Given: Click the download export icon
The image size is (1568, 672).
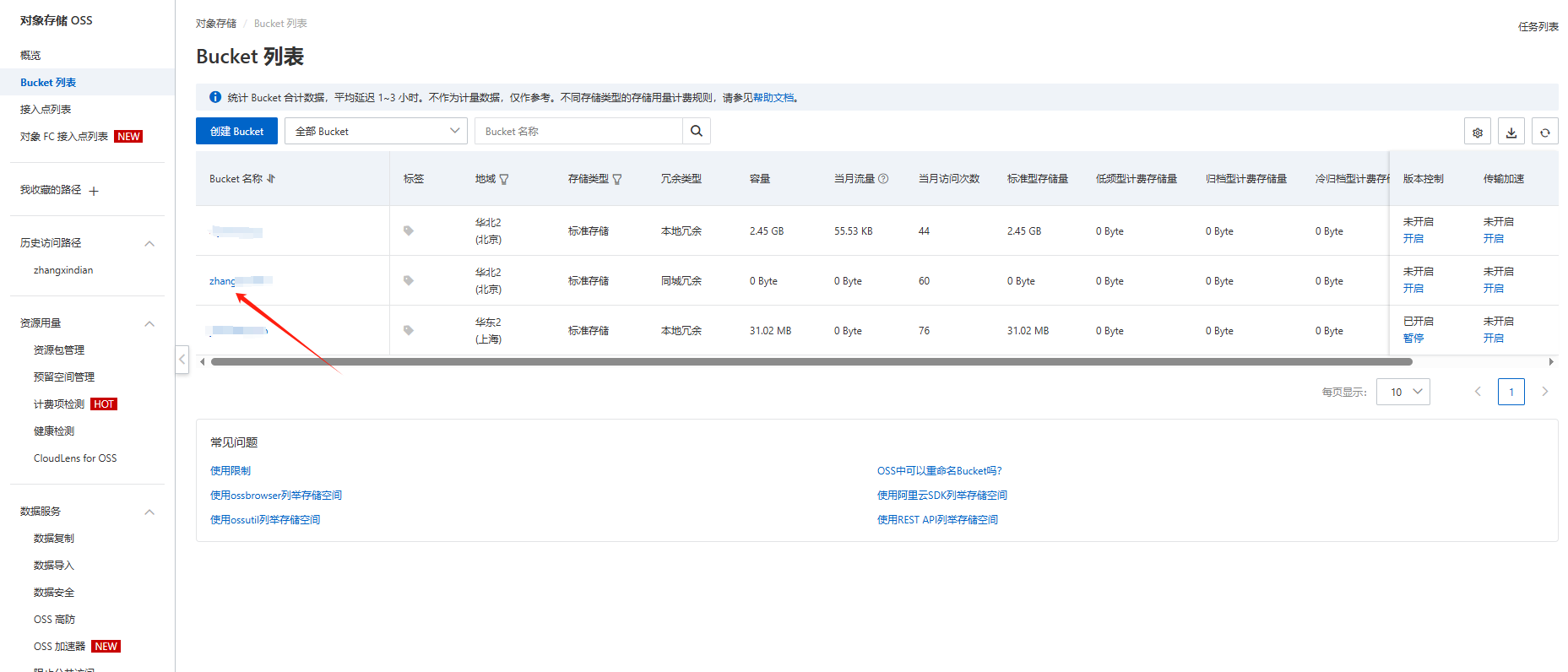Looking at the screenshot, I should pos(1511,132).
